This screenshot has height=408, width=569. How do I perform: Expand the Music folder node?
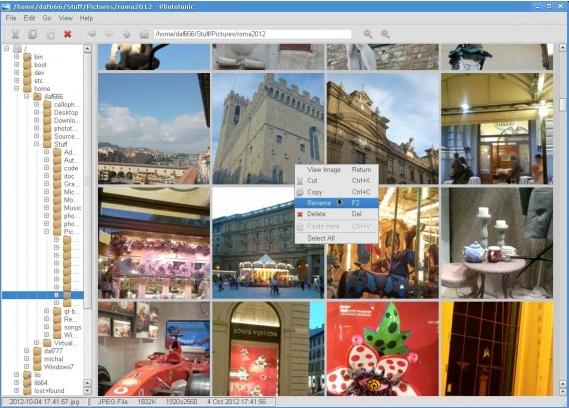[47, 208]
